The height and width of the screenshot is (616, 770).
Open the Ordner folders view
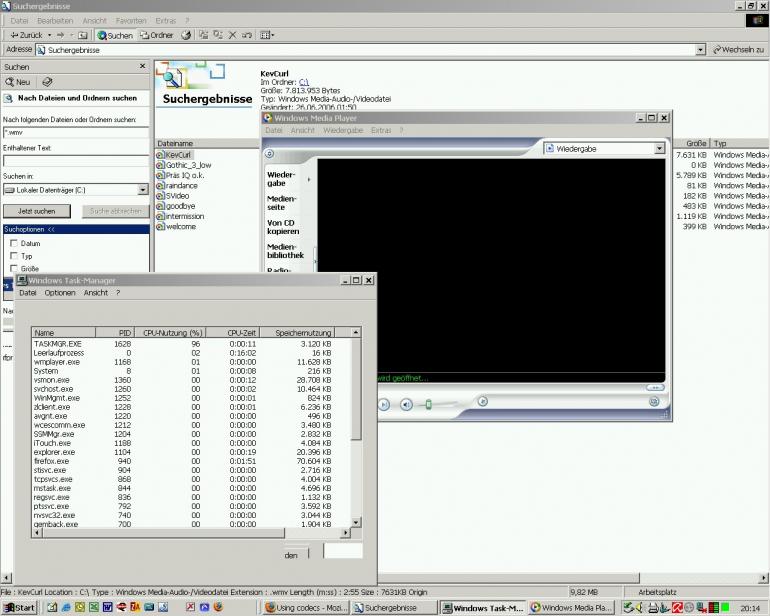(157, 35)
